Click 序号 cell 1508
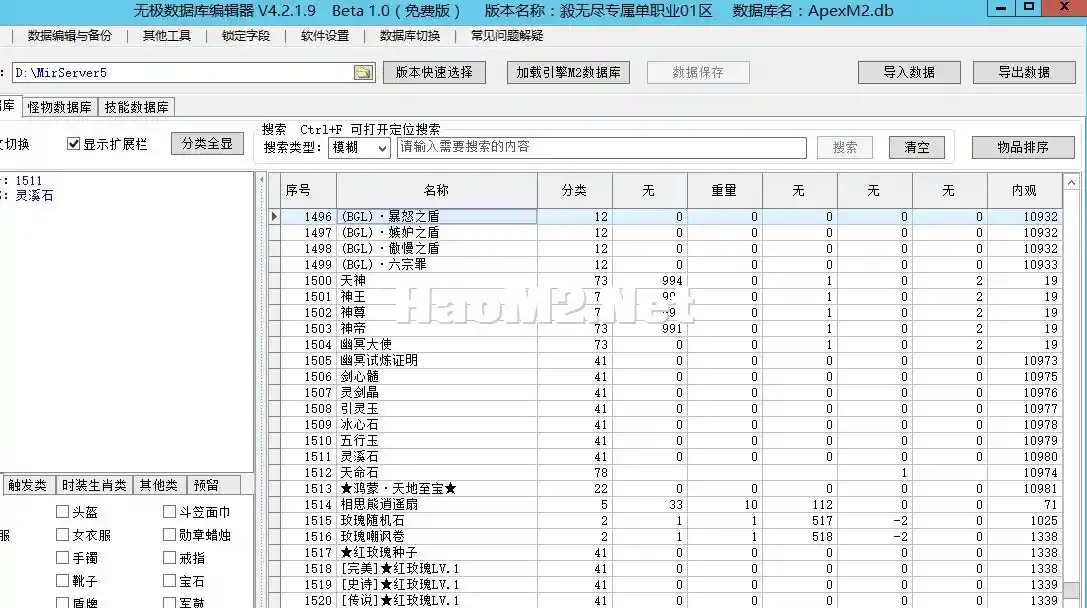 tap(308, 408)
